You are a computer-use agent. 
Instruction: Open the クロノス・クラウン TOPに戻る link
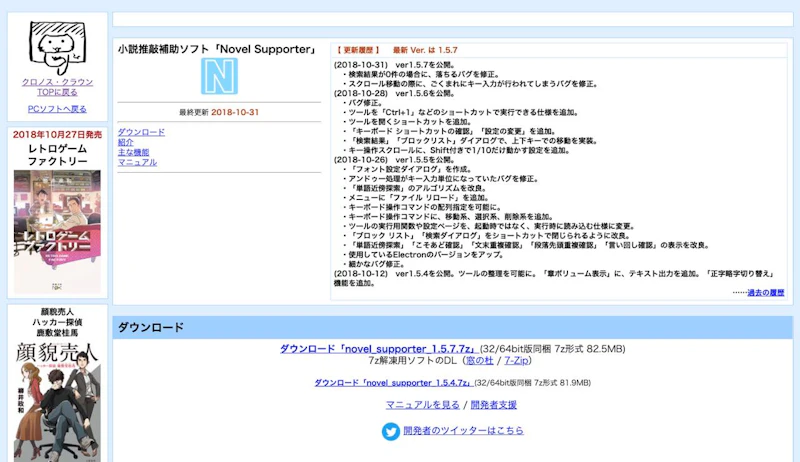57,87
